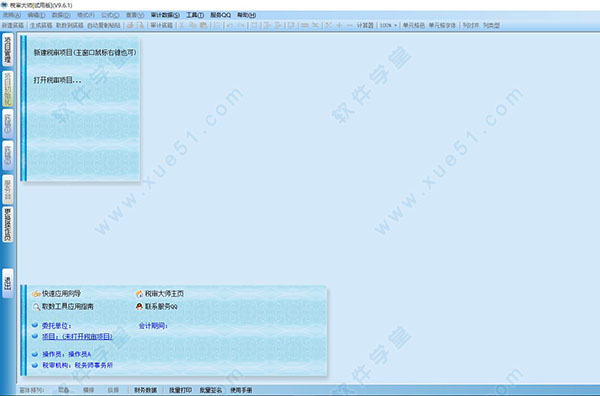The image size is (600, 396).
Task: Click 快速应用向导 text link
Action: (61, 294)
